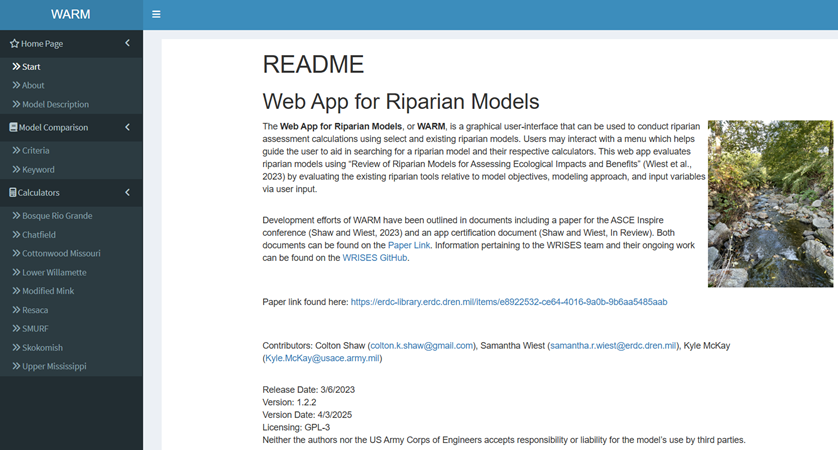The image size is (838, 450).
Task: Open the erdc-library paper URL
Action: (509, 302)
